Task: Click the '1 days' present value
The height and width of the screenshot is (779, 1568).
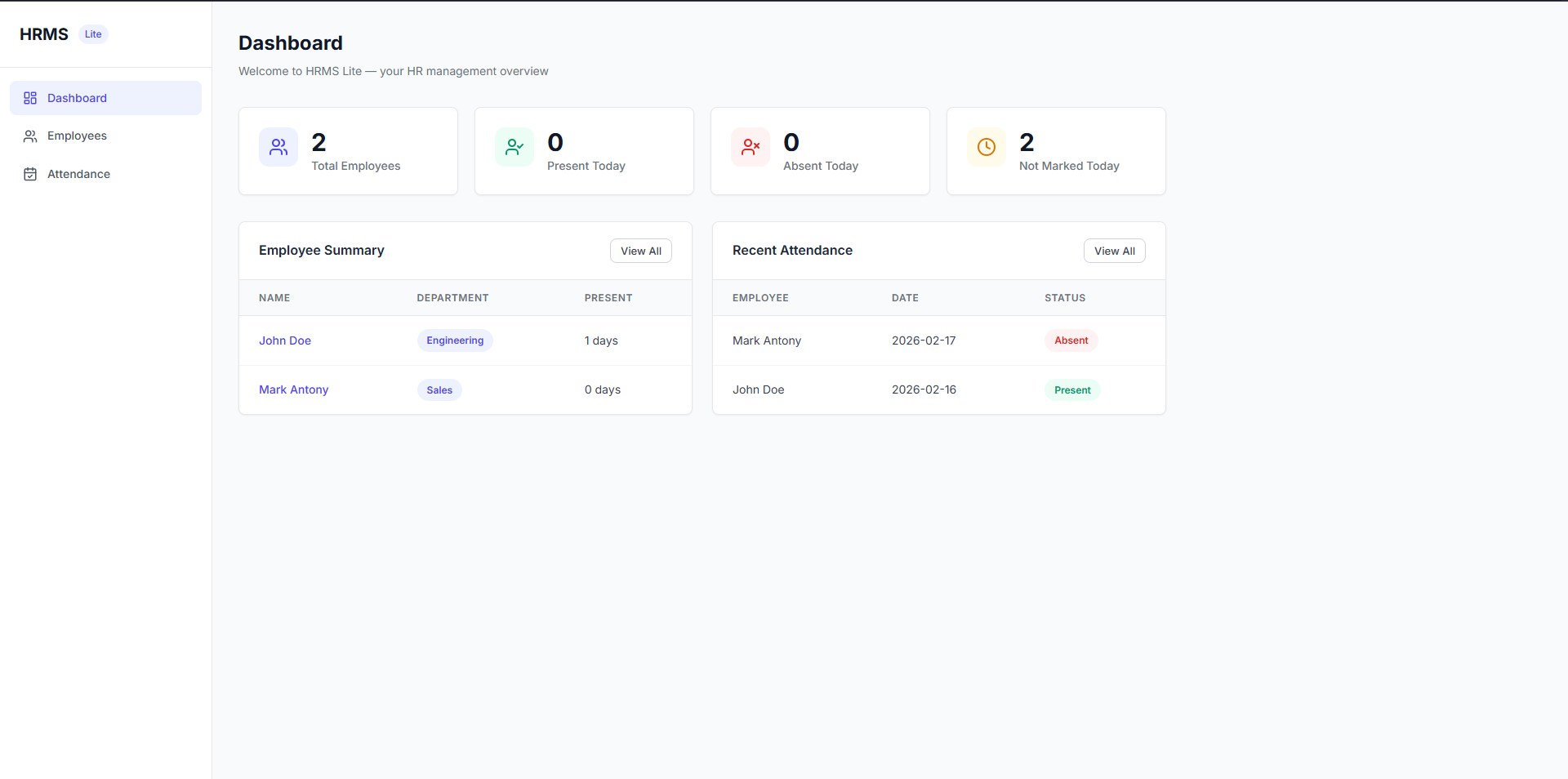Action: pos(601,341)
